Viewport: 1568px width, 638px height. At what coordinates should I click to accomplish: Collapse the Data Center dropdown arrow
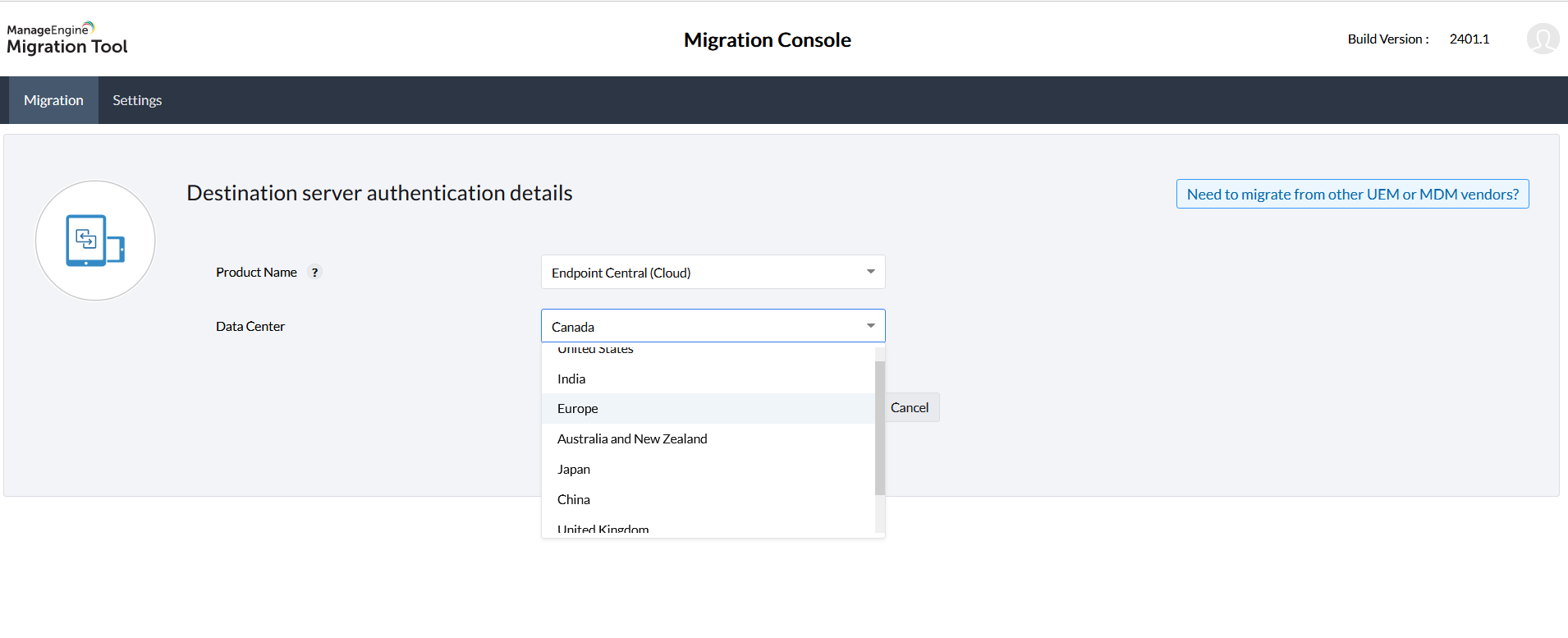coord(870,326)
